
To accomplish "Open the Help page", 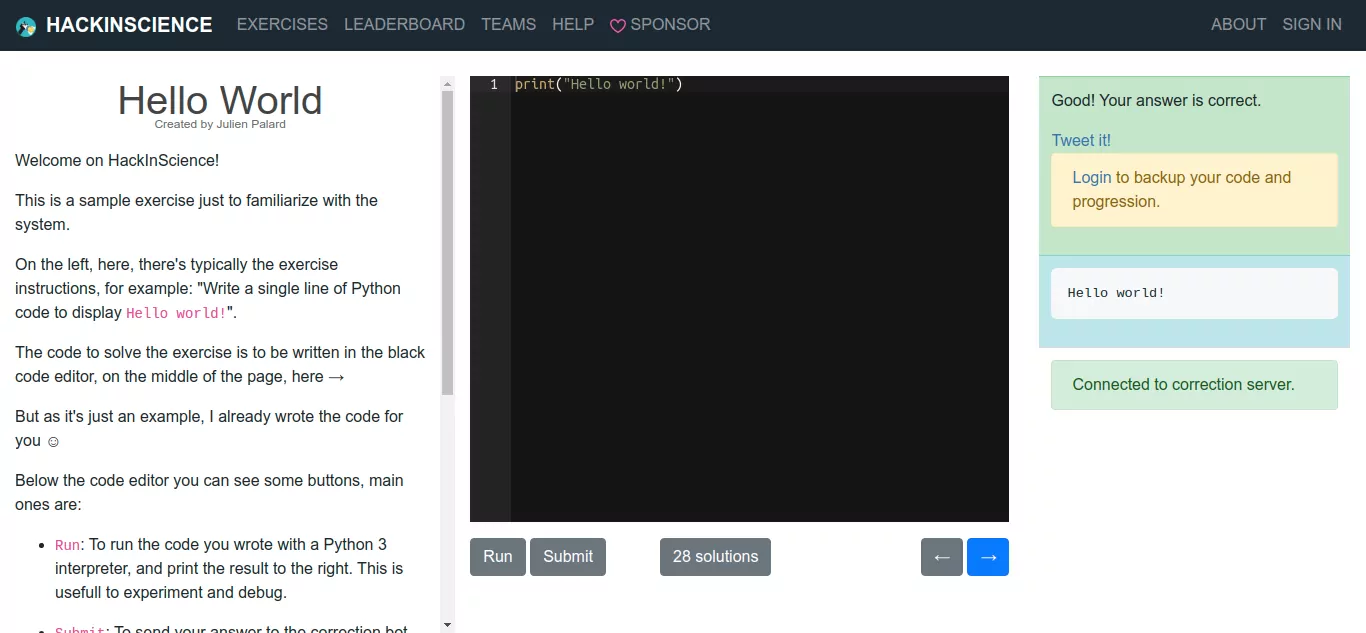I will click(x=573, y=25).
